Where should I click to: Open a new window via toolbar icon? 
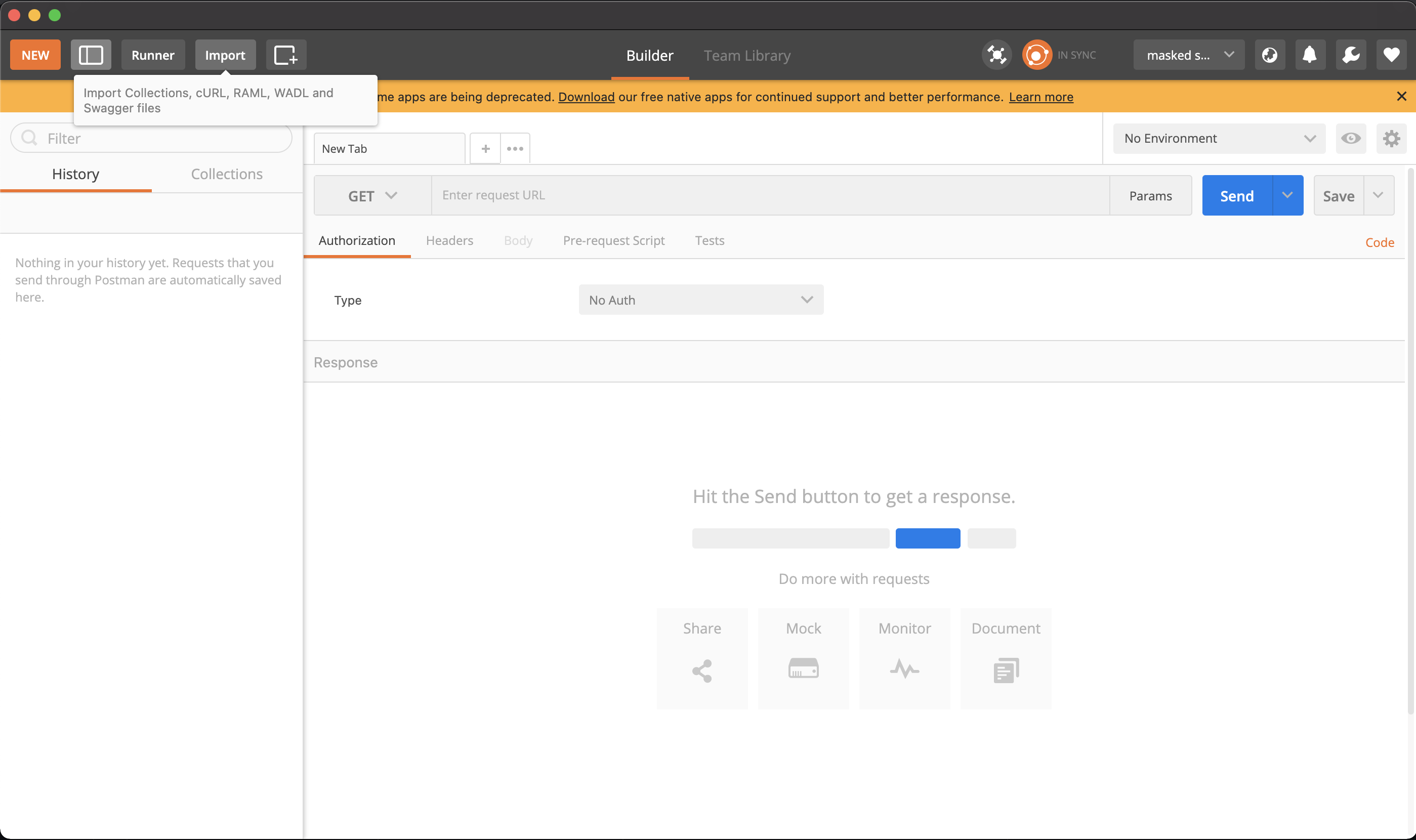coord(286,55)
